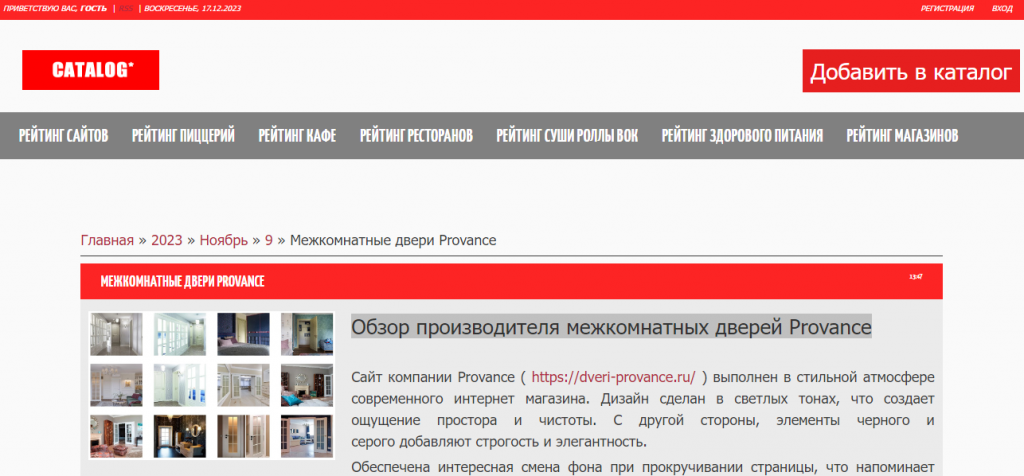Open "Рейтинг здорового питания" menu item
1024x476 pixels.
point(742,135)
